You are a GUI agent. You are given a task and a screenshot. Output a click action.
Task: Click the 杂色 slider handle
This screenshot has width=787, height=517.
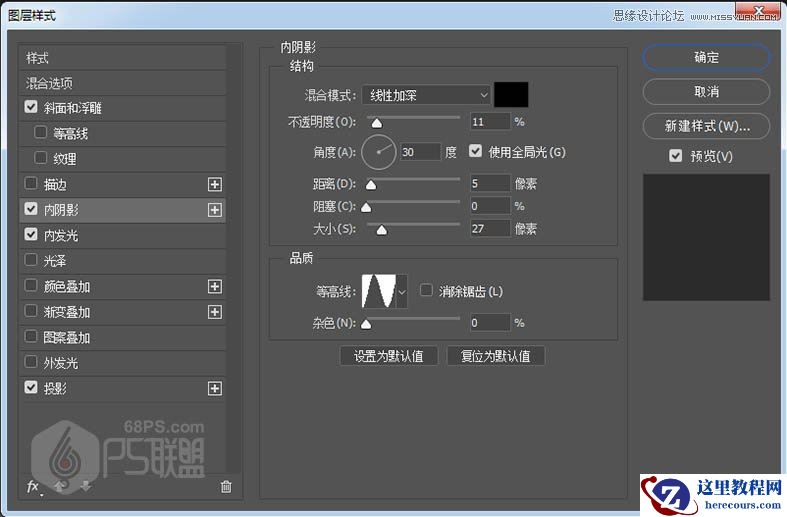pos(366,324)
